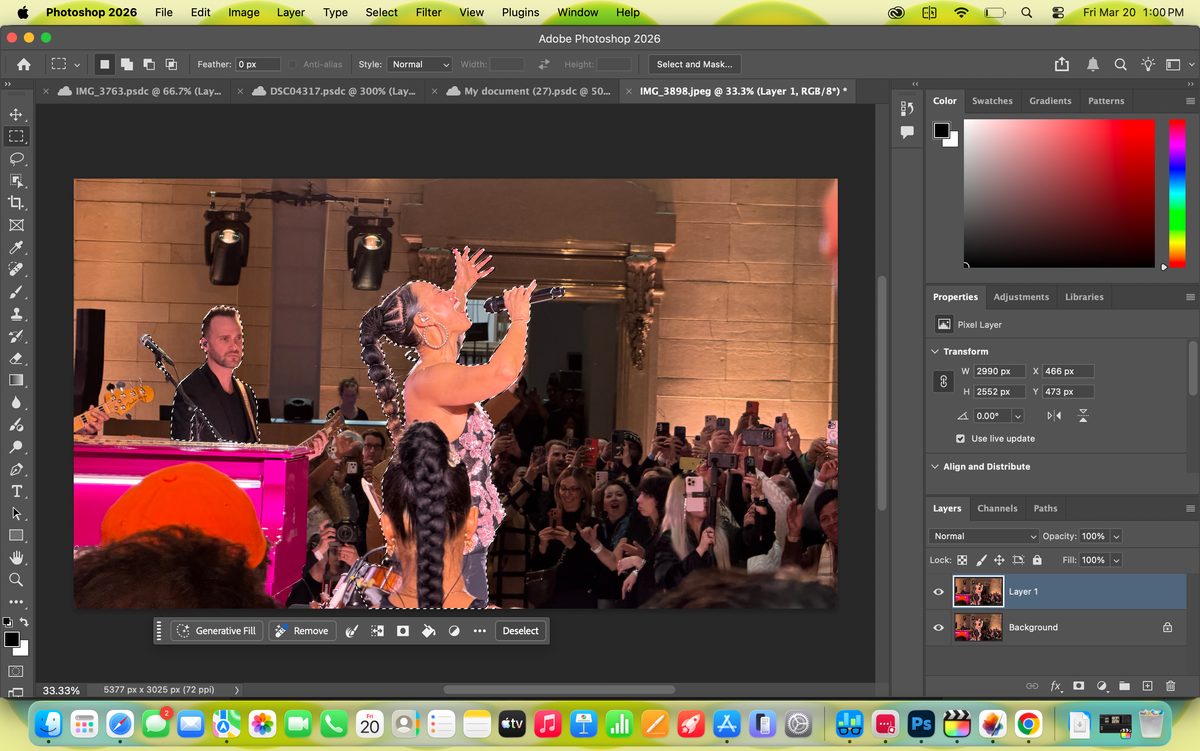
Task: Select the Move tool
Action: click(16, 114)
